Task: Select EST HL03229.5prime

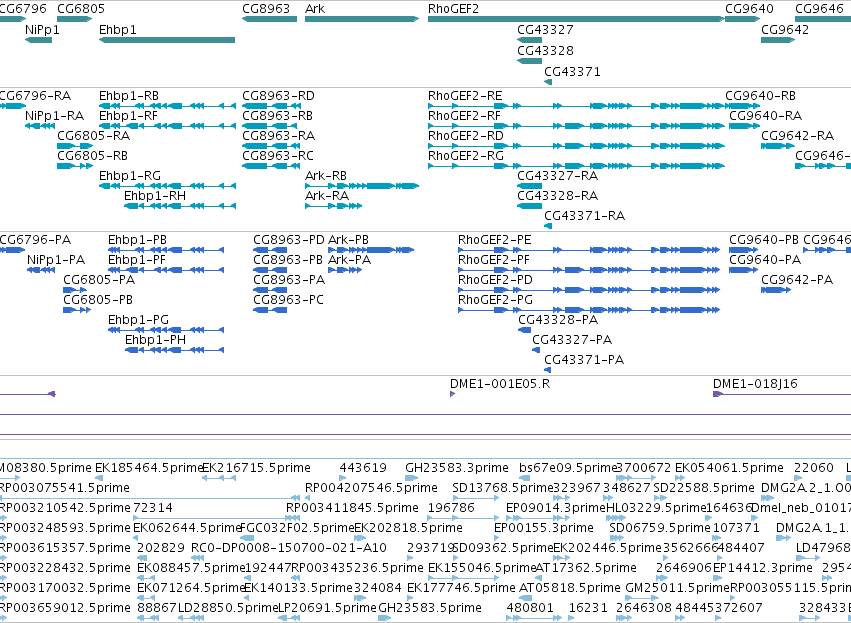Action: [x=656, y=508]
